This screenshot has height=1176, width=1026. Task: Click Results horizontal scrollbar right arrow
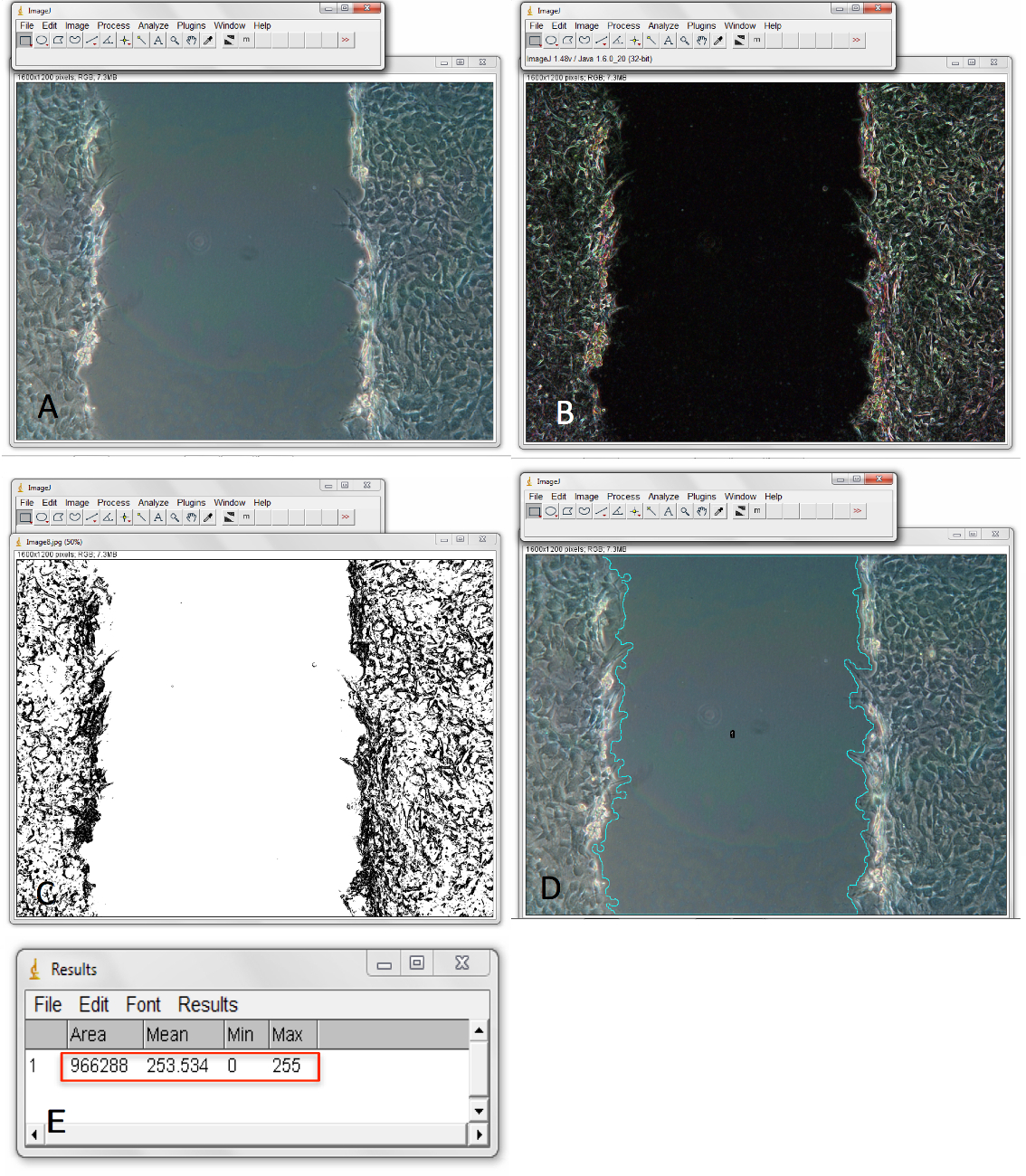479,1134
